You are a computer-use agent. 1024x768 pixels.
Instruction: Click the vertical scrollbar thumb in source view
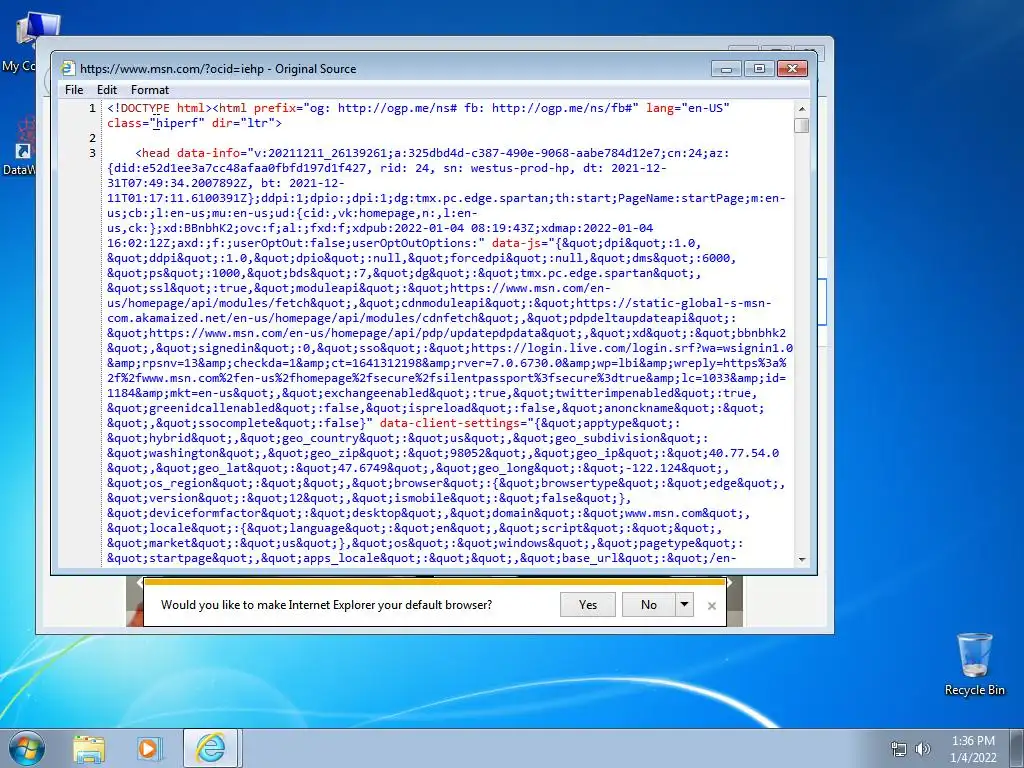(x=802, y=125)
